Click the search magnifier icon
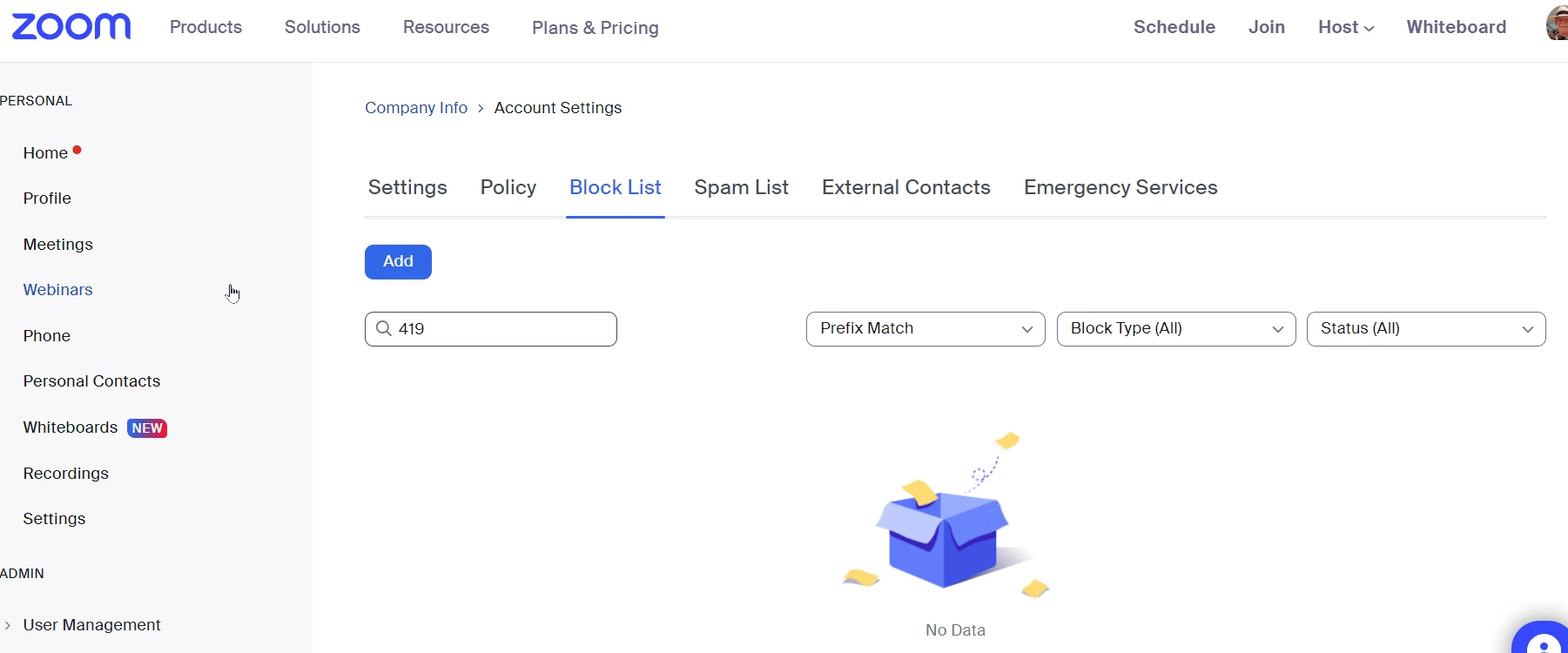 pos(384,328)
